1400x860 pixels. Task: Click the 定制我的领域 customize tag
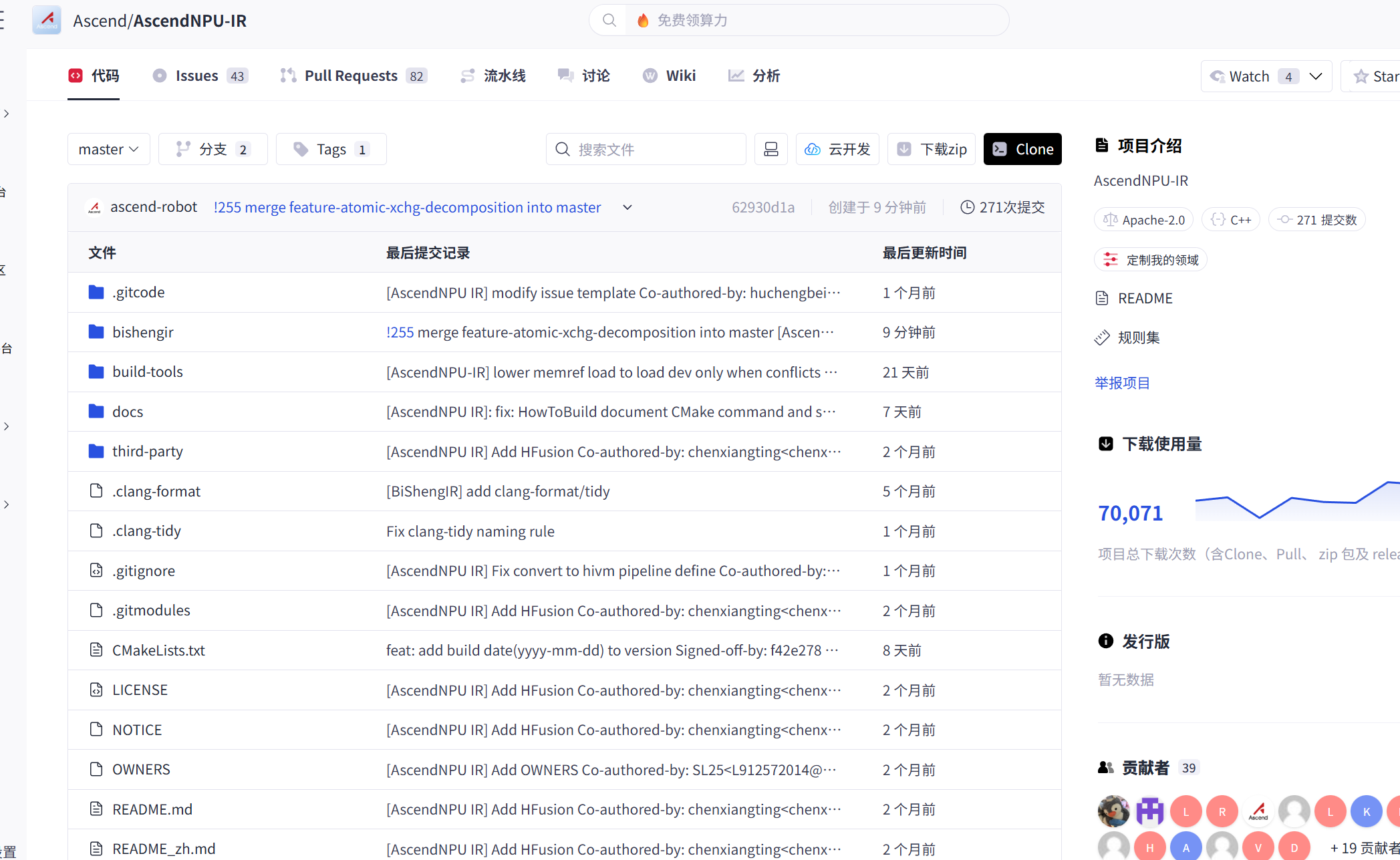(1151, 260)
